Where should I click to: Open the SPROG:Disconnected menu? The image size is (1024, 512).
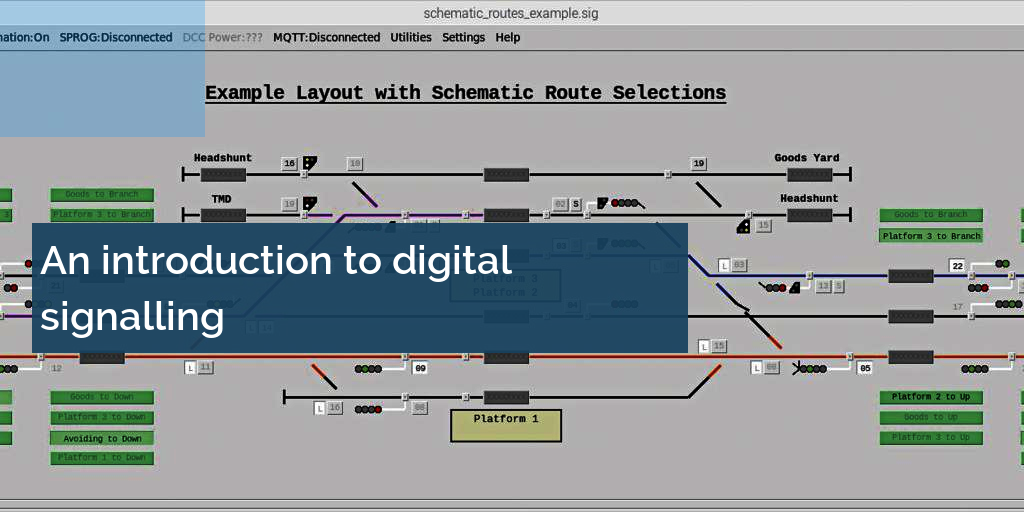(116, 37)
